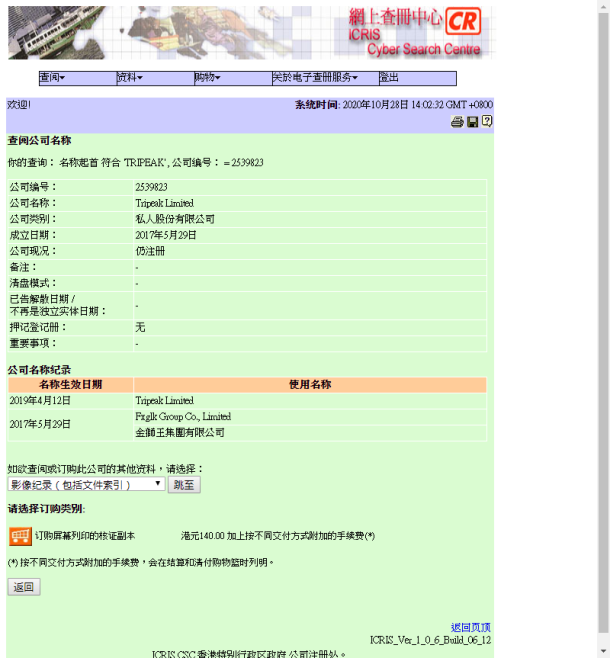This screenshot has height=658, width=610.
Task: Click the save diskette icon
Action: point(472,122)
